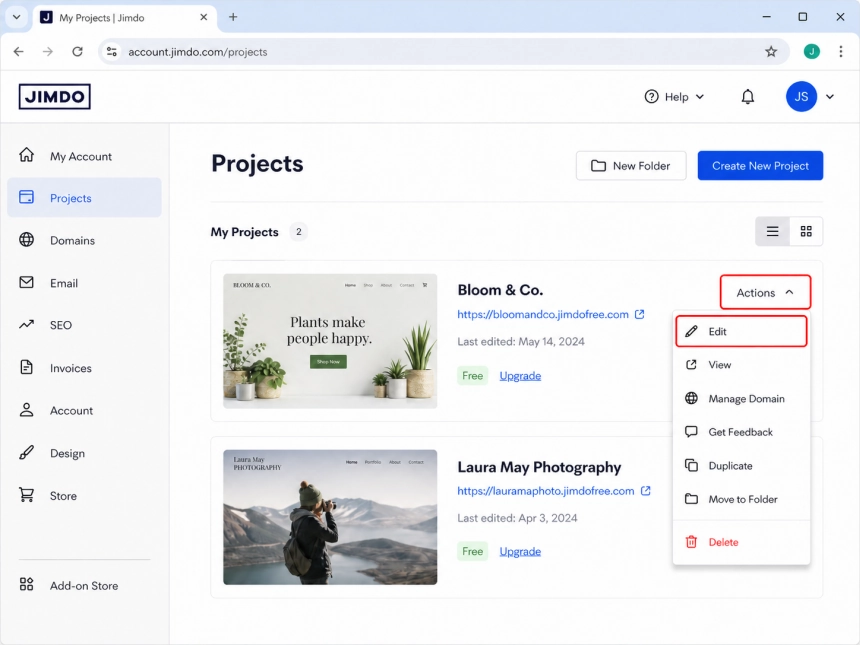Collapse the Actions dropdown for Bloom & Co.
The width and height of the screenshot is (860, 645).
pos(765,292)
